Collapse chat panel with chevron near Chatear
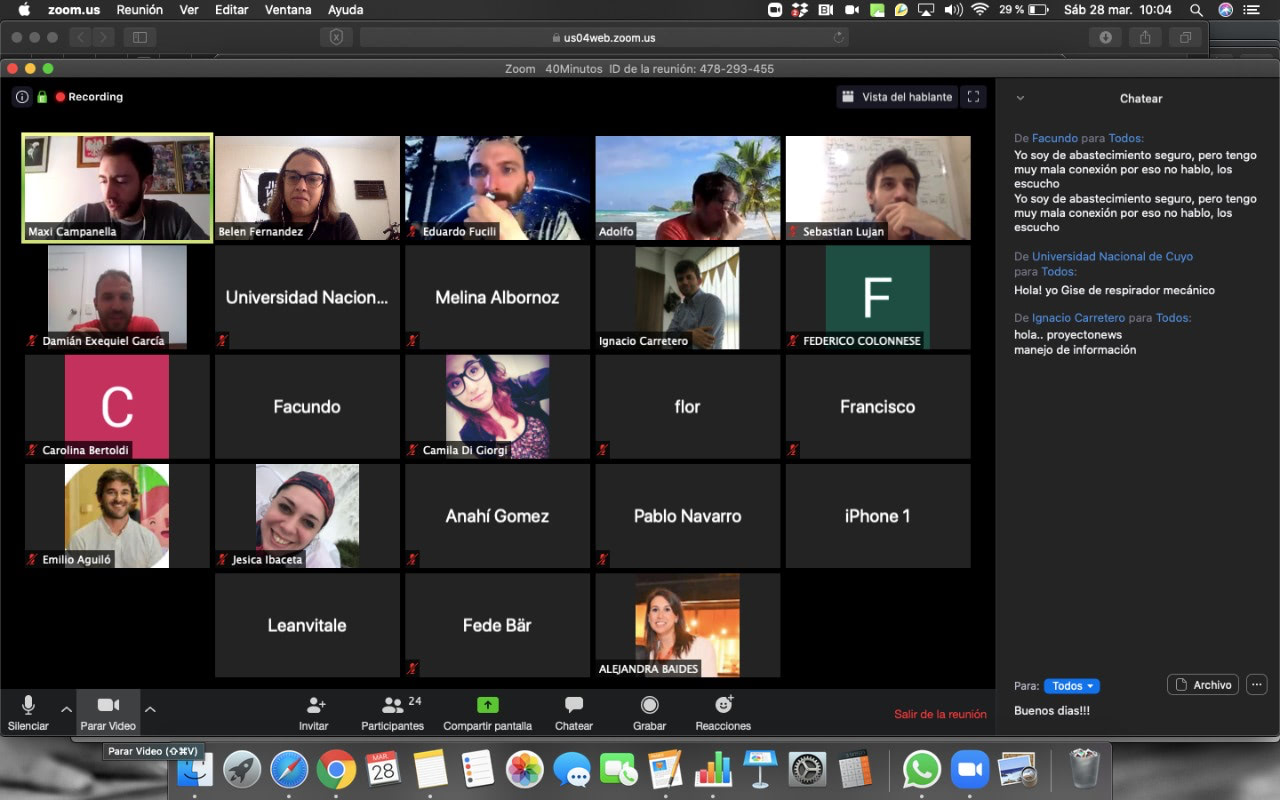The image size is (1280, 800). coord(1020,98)
